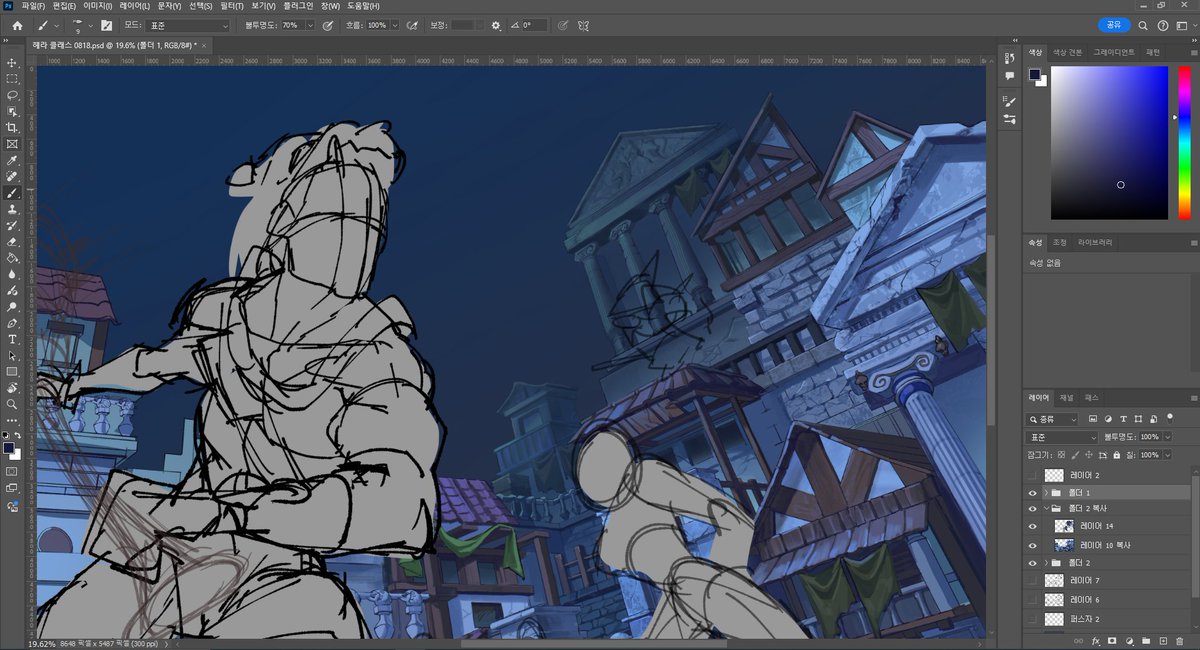
Task: Expand the 폴더 1 layer group
Action: pos(1046,493)
